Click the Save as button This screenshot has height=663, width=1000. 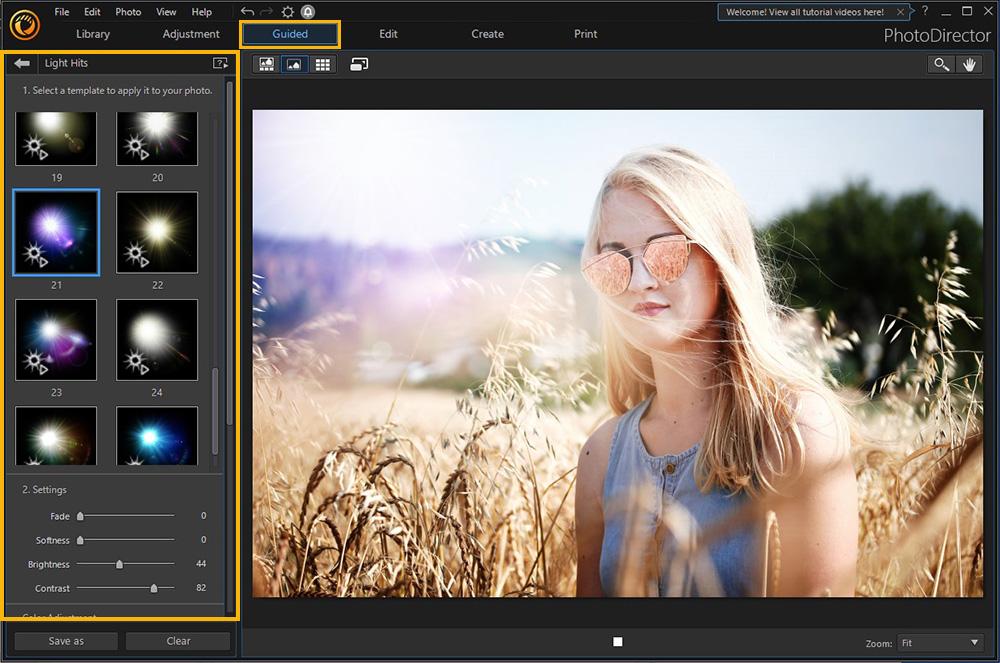(66, 641)
